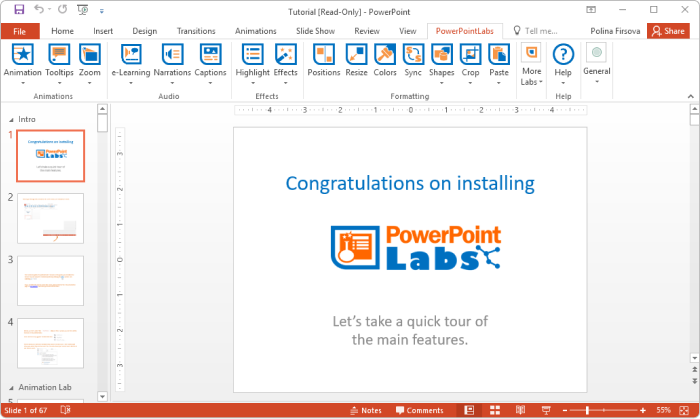
Task: Expand the Animation dropdown arrow
Action: tap(23, 83)
